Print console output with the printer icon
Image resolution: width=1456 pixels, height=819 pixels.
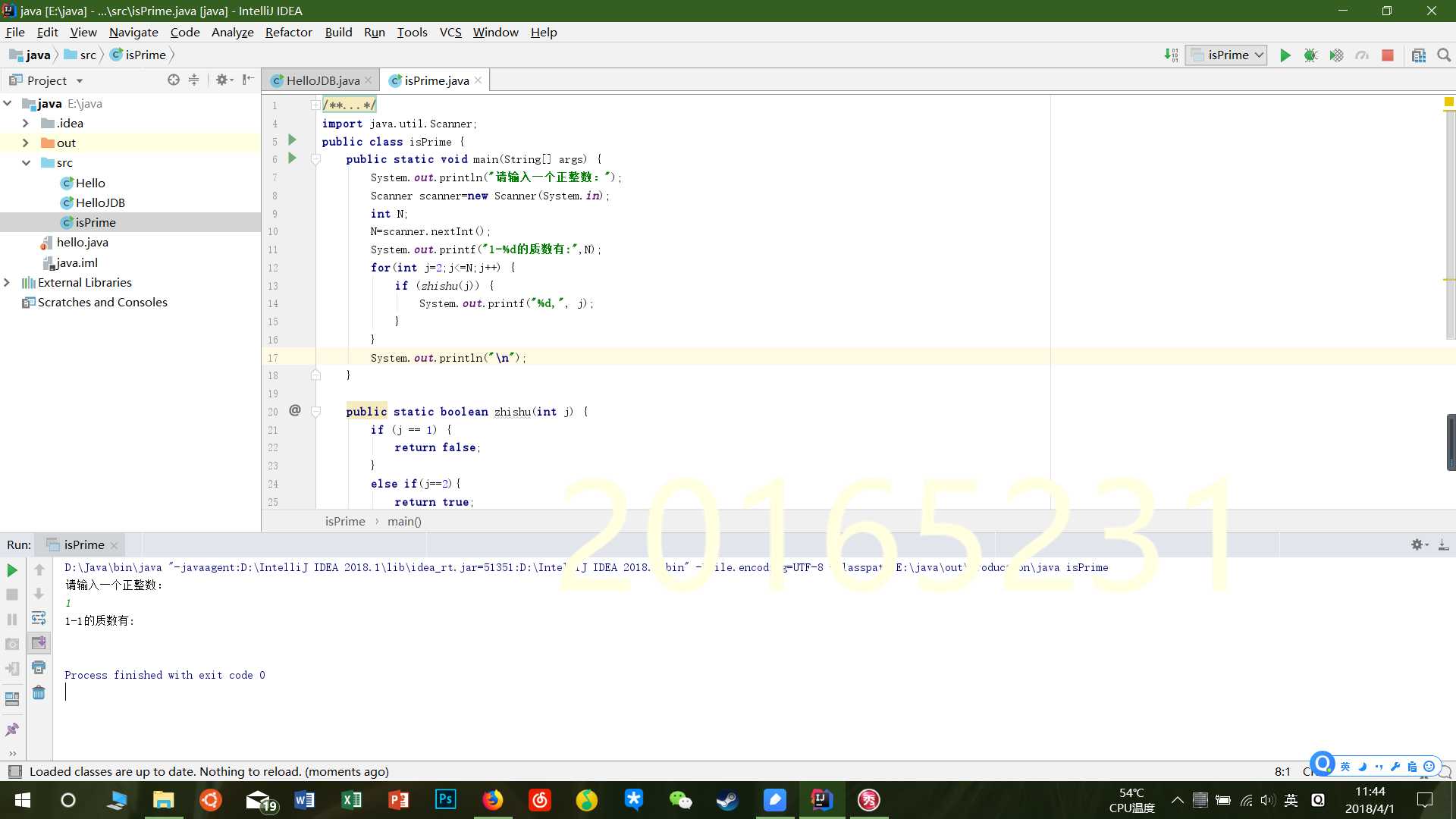[x=39, y=667]
